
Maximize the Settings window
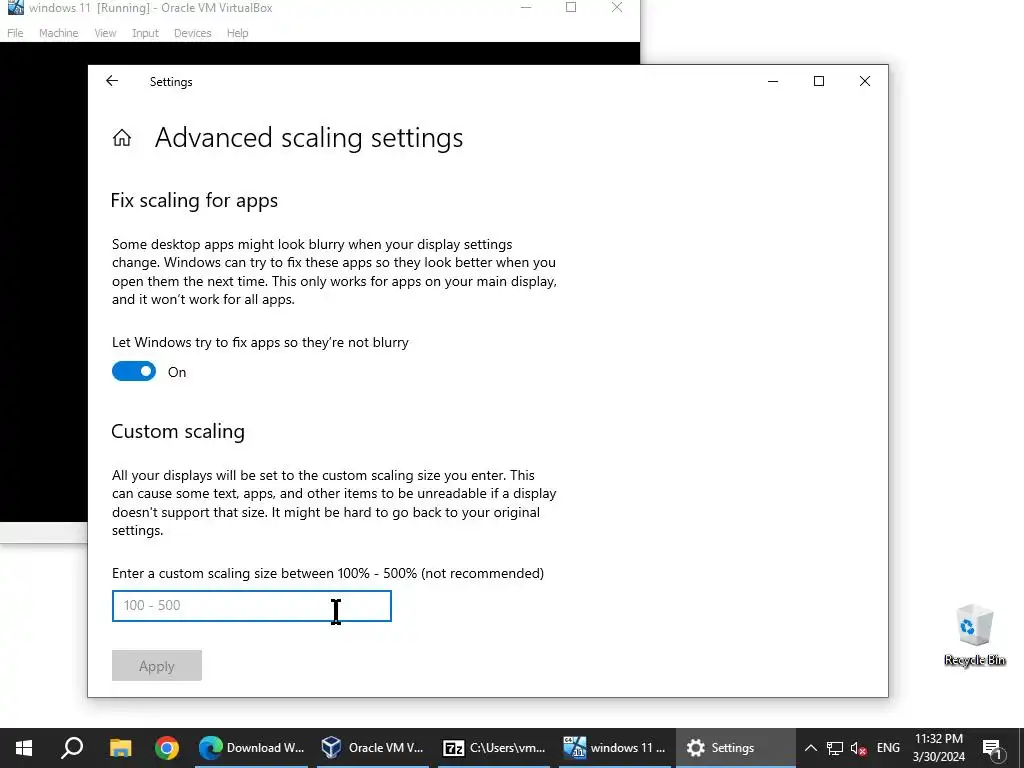[819, 81]
